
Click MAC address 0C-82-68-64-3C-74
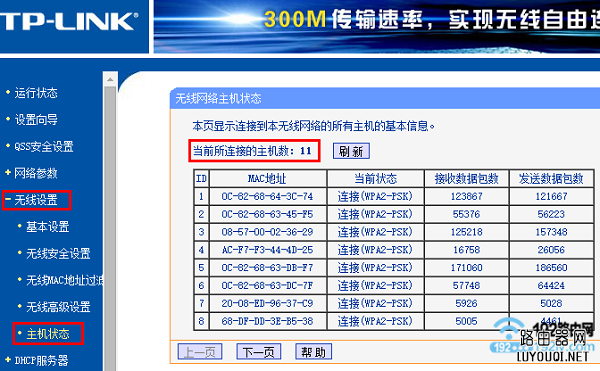point(267,197)
